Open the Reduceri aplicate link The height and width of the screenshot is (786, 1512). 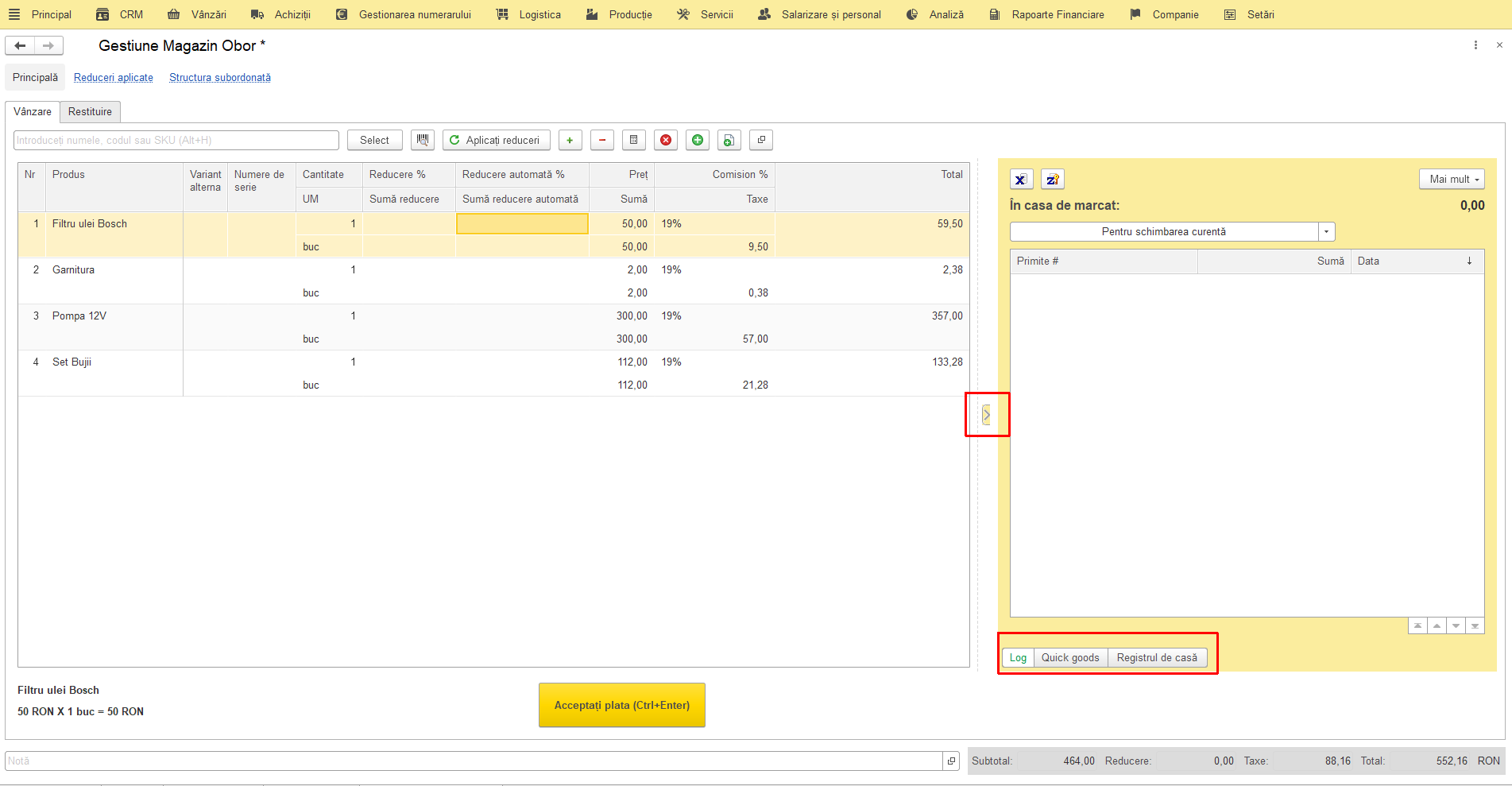tap(114, 77)
